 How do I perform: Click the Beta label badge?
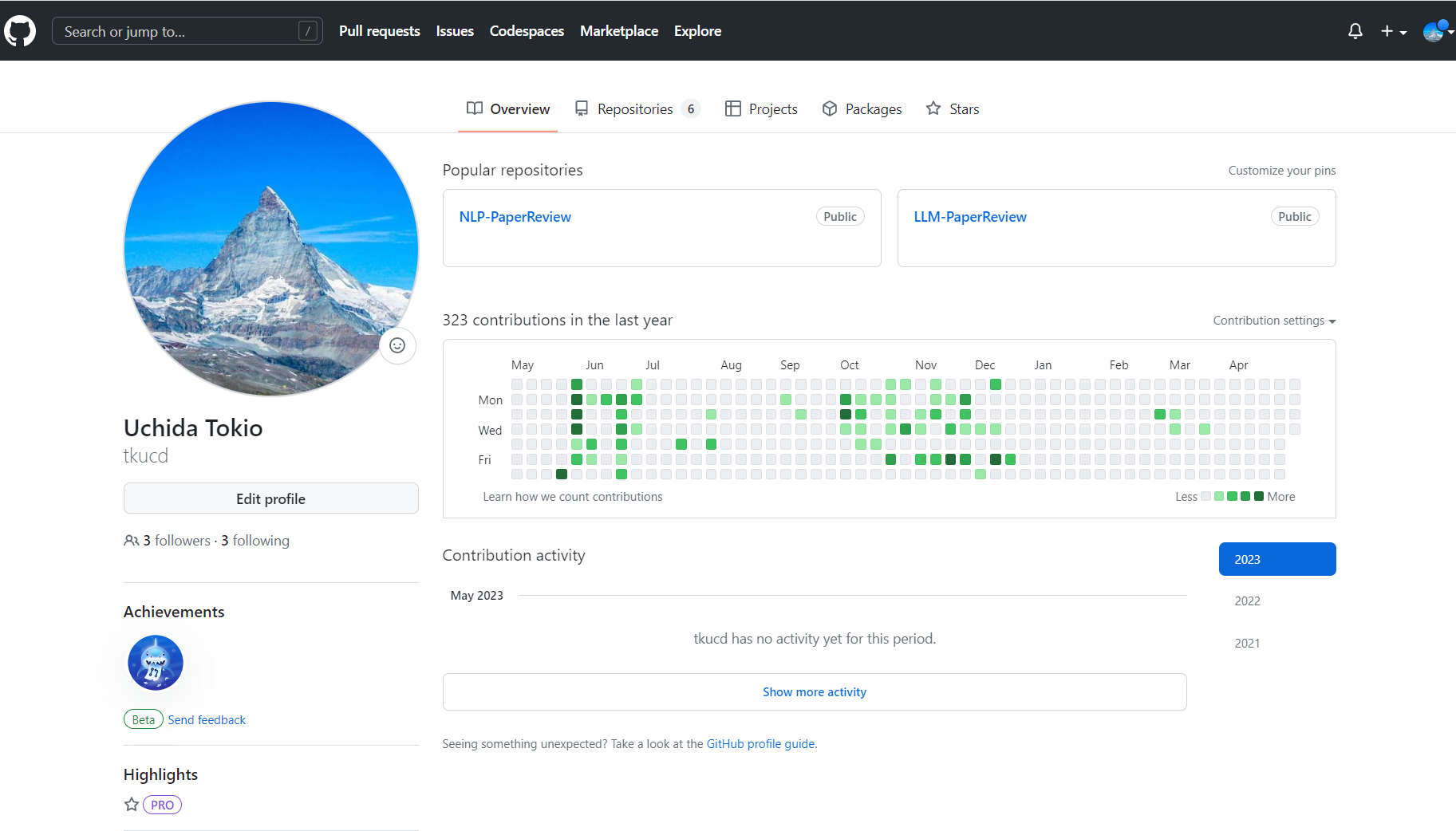click(144, 719)
